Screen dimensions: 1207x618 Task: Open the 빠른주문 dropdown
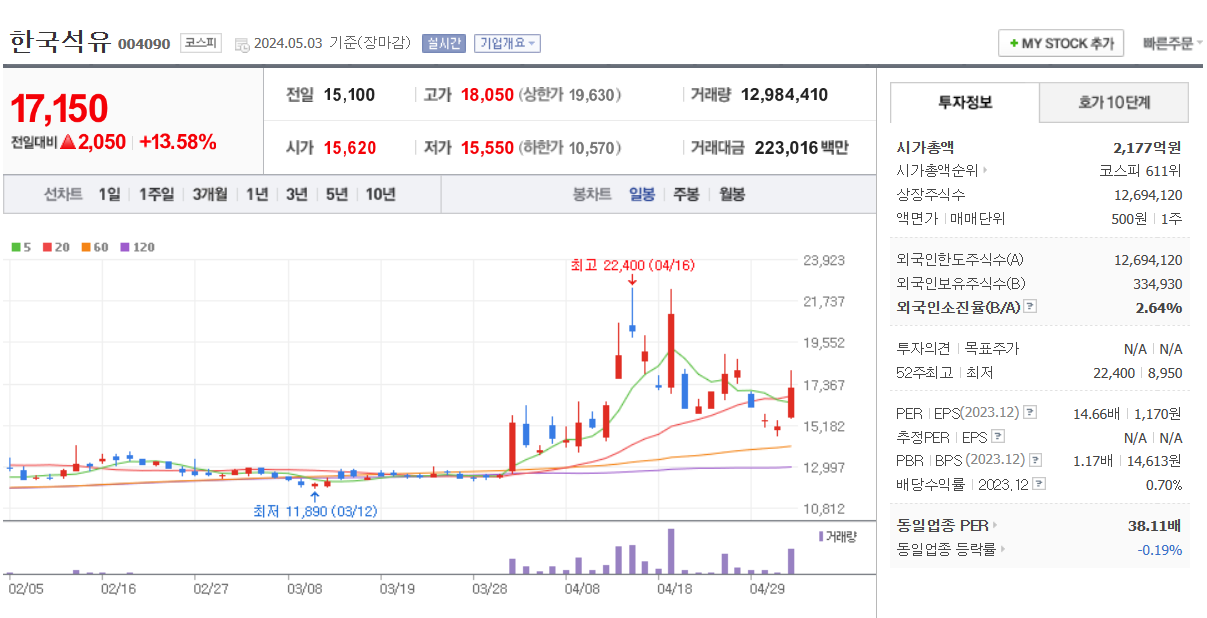(1173, 43)
